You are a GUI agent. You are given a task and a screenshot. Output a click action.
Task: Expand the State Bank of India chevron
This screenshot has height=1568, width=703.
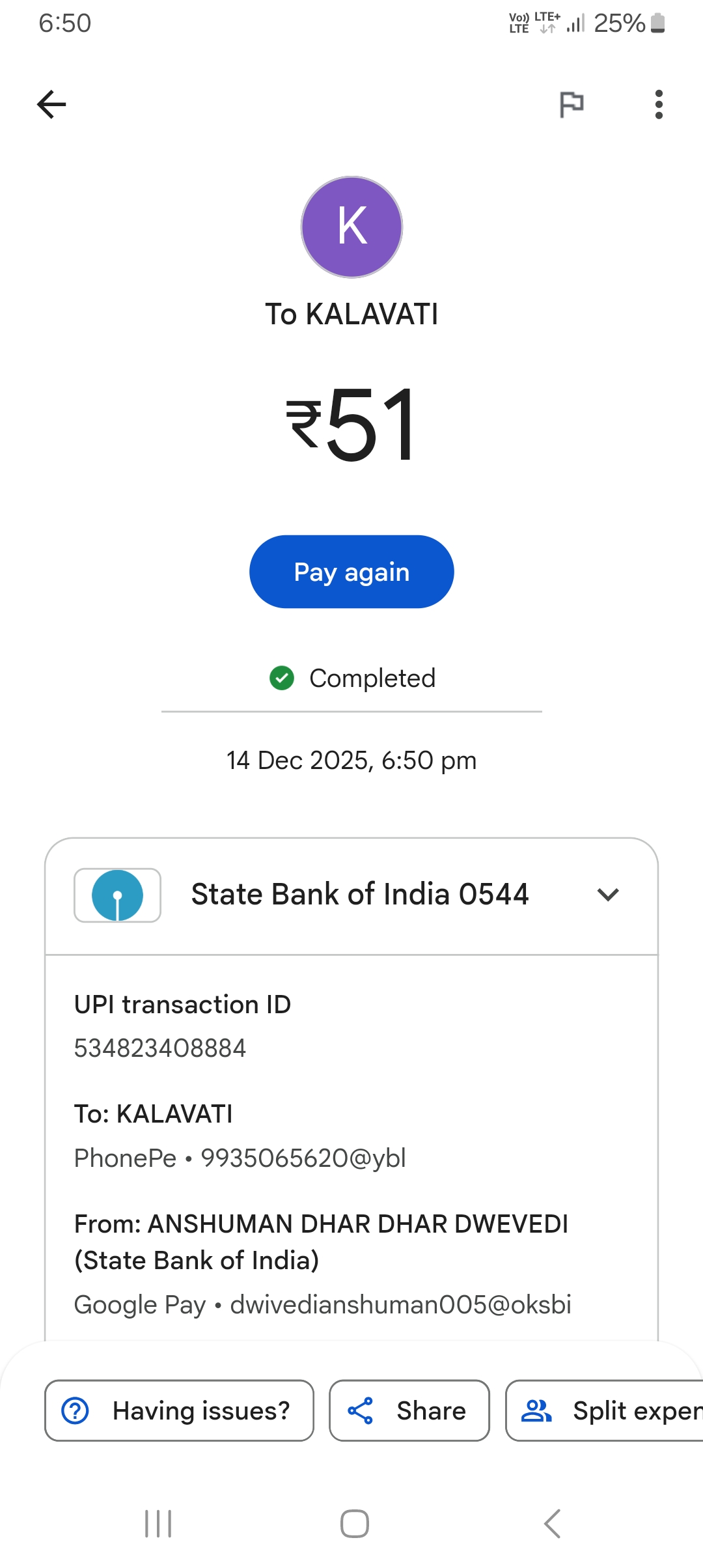(608, 895)
